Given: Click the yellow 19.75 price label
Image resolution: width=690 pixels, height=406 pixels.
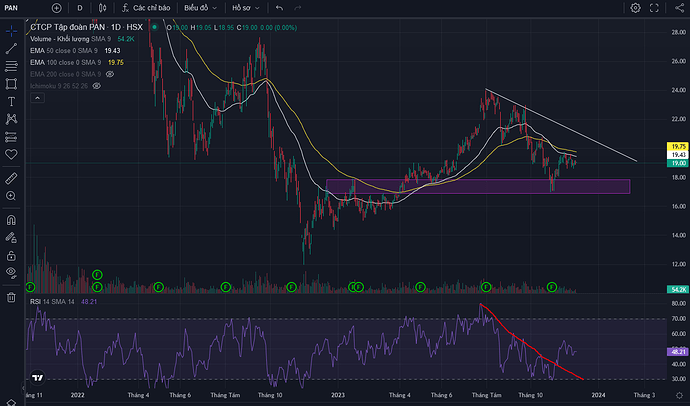Looking at the screenshot, I should (x=678, y=146).
